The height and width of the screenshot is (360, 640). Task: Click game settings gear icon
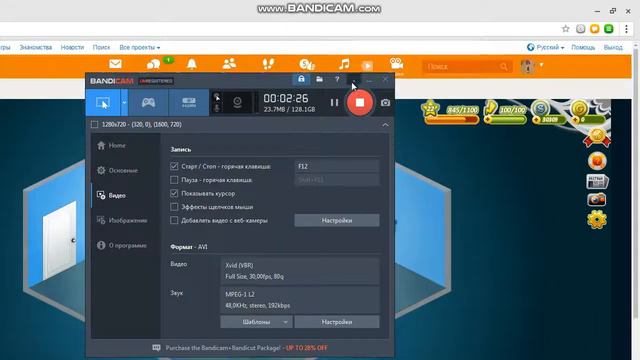point(597,220)
